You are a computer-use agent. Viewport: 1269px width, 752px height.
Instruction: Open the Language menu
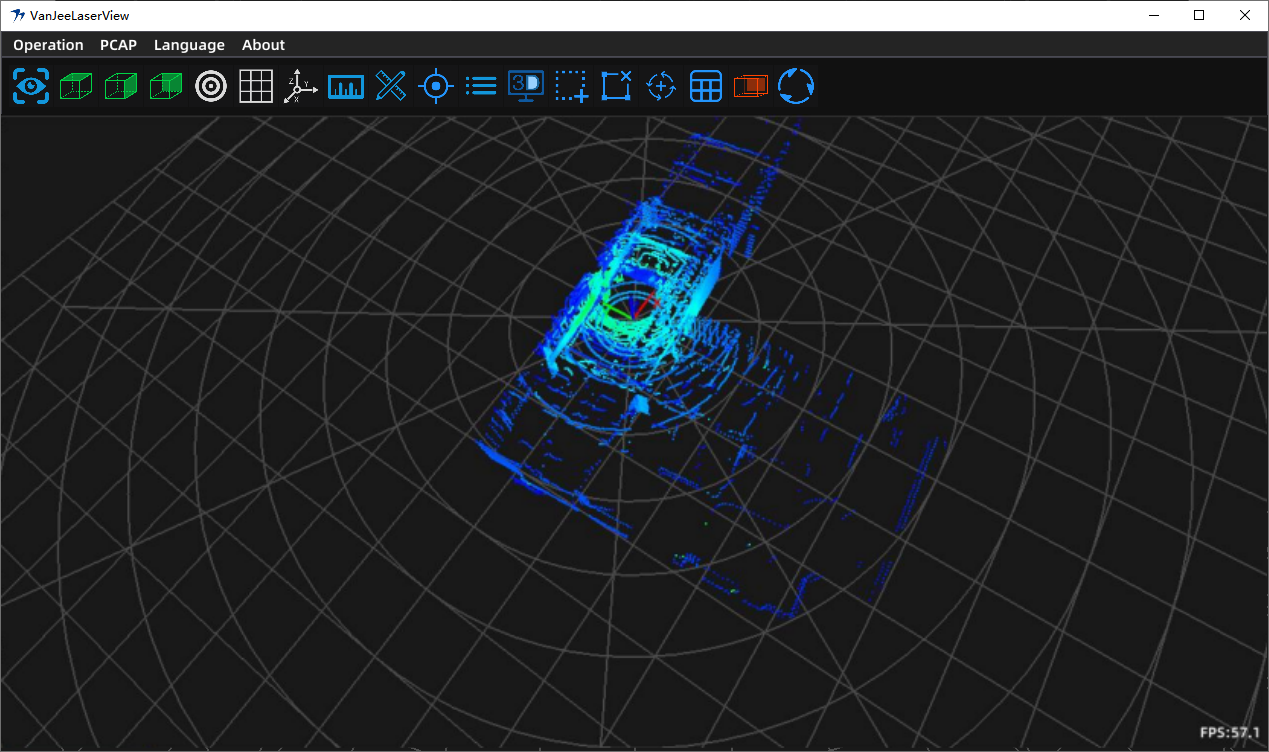point(189,45)
